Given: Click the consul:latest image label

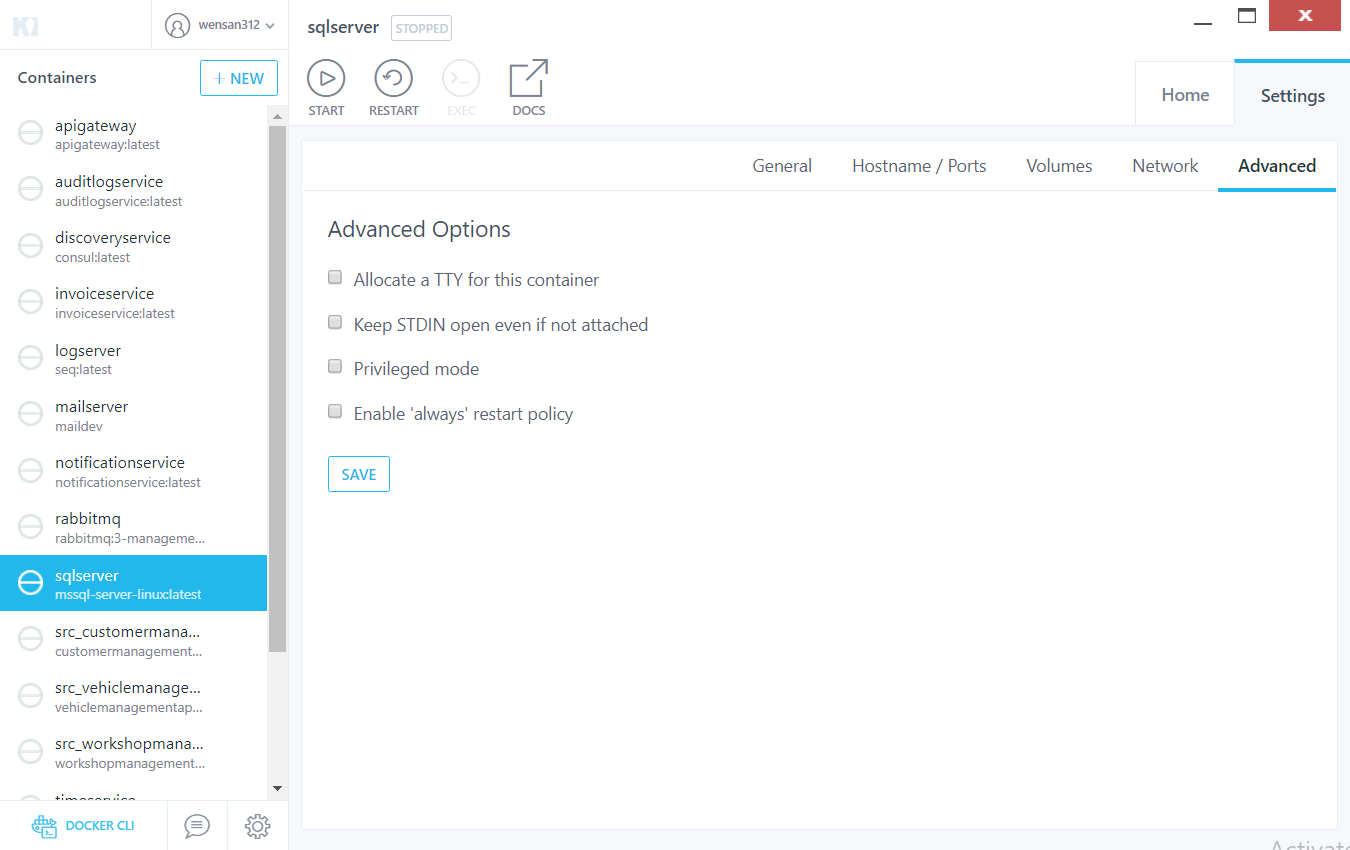Looking at the screenshot, I should (93, 257).
